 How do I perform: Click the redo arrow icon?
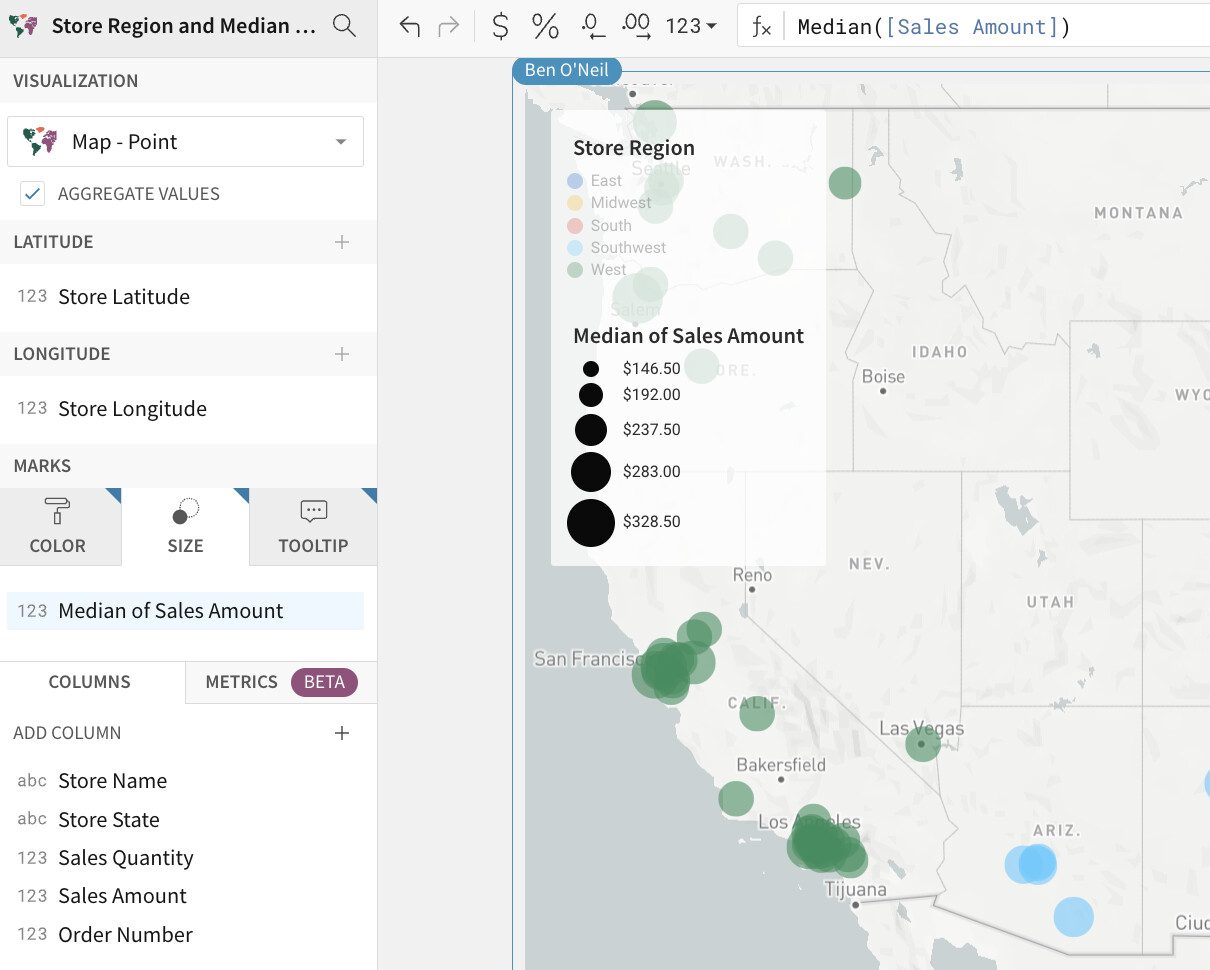point(449,26)
